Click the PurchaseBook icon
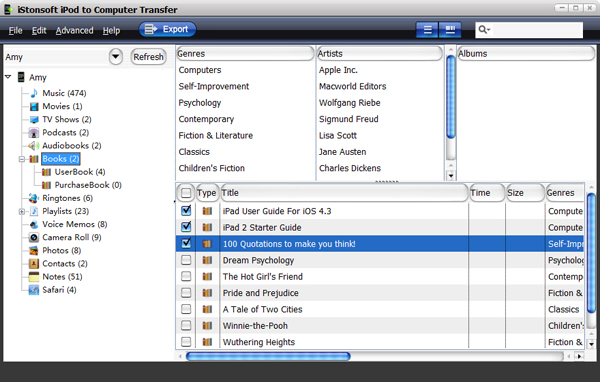The image size is (600, 382). (46, 185)
